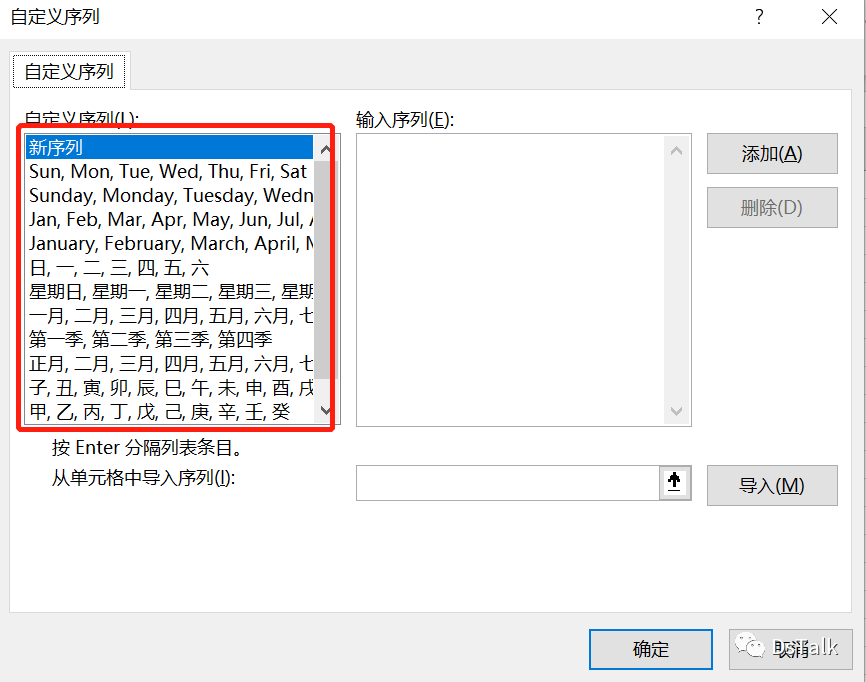
Task: Click the import from cells range field
Action: tap(506, 483)
